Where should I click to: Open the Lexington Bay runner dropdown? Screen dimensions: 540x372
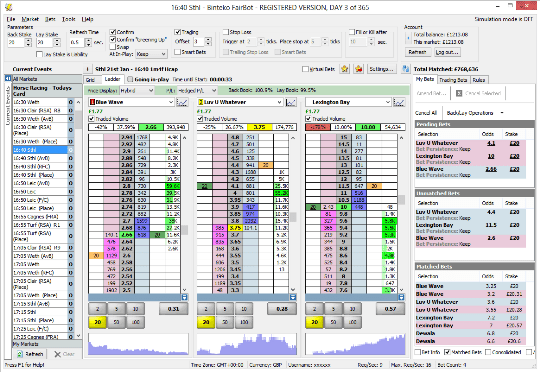point(348,102)
